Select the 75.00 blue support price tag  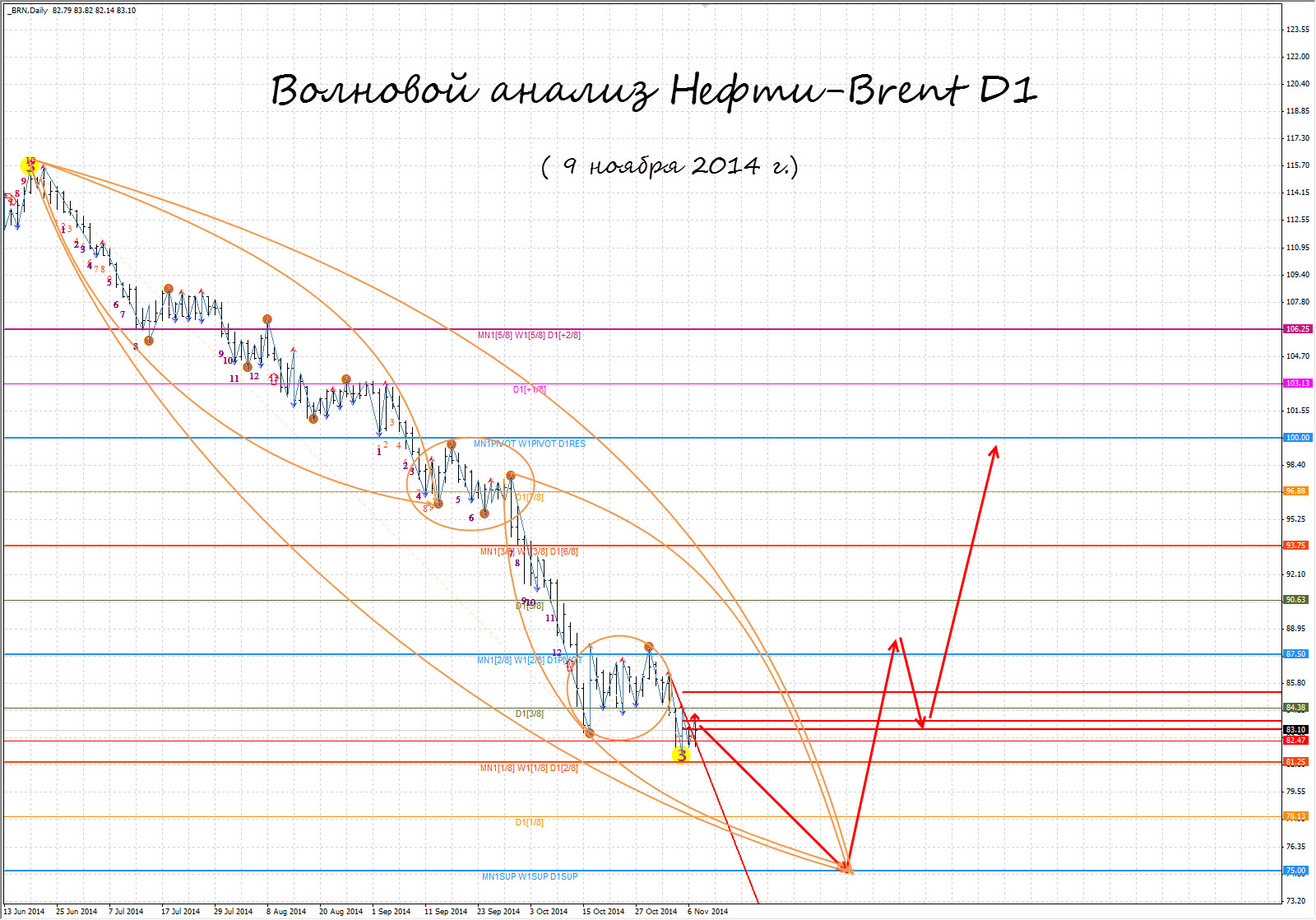click(x=1295, y=871)
